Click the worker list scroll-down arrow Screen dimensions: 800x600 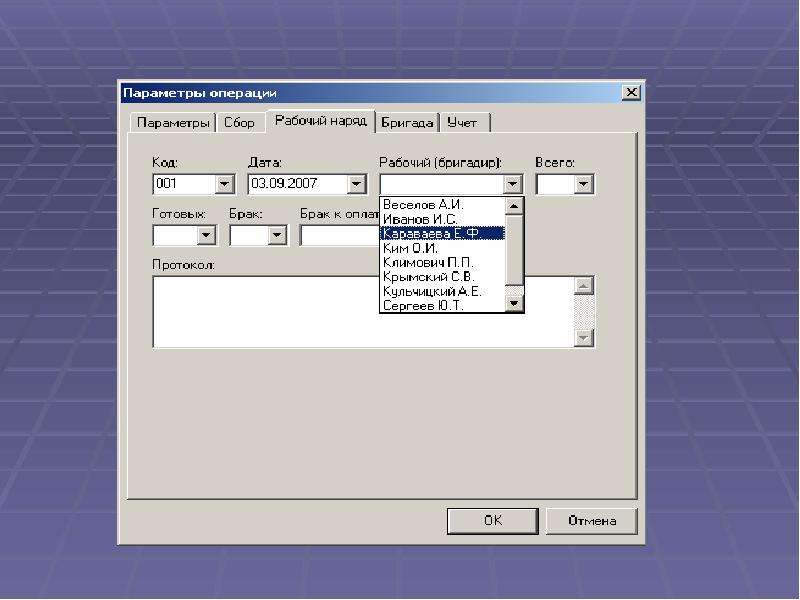tap(514, 304)
